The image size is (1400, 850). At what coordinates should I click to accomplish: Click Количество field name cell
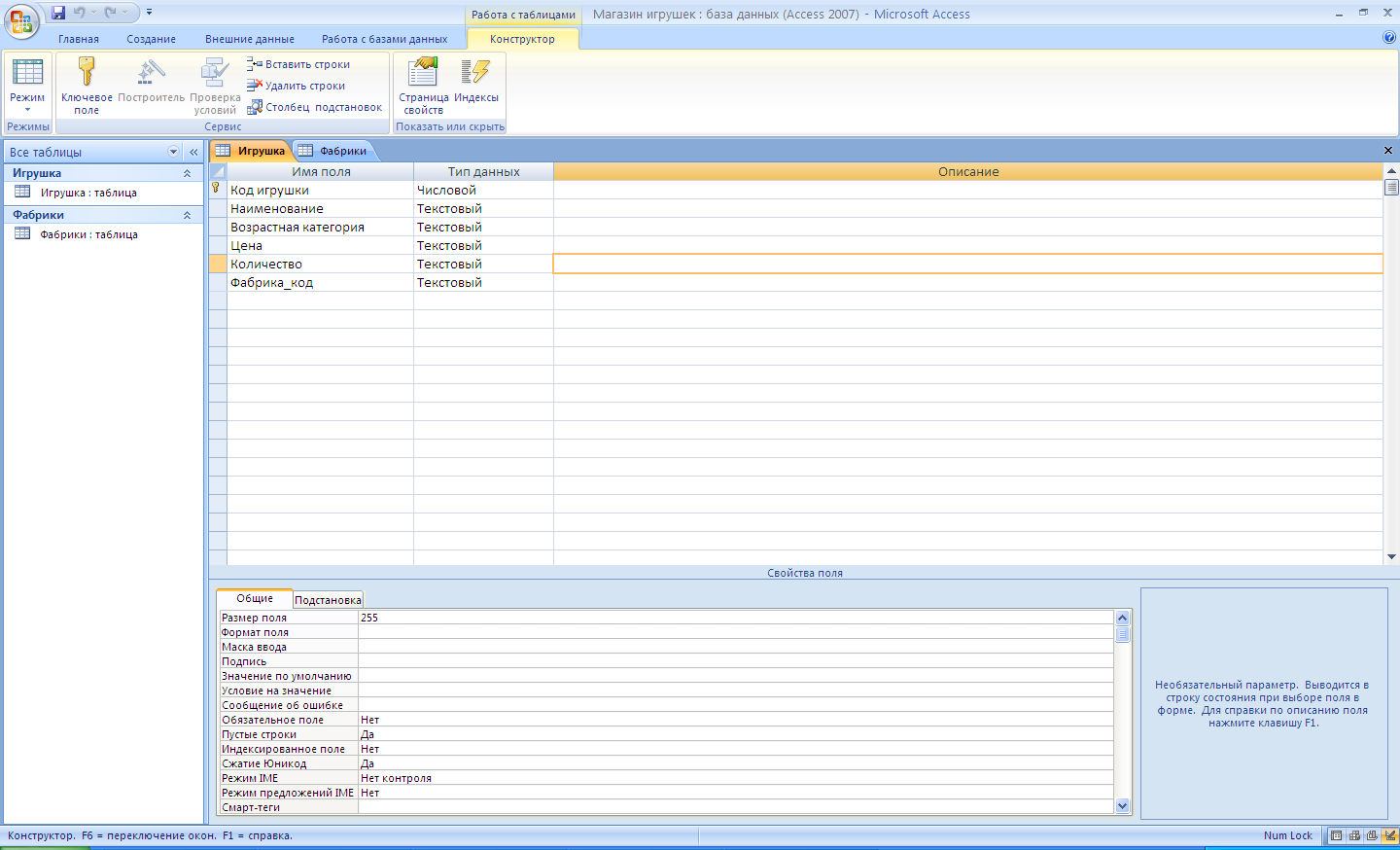click(320, 265)
